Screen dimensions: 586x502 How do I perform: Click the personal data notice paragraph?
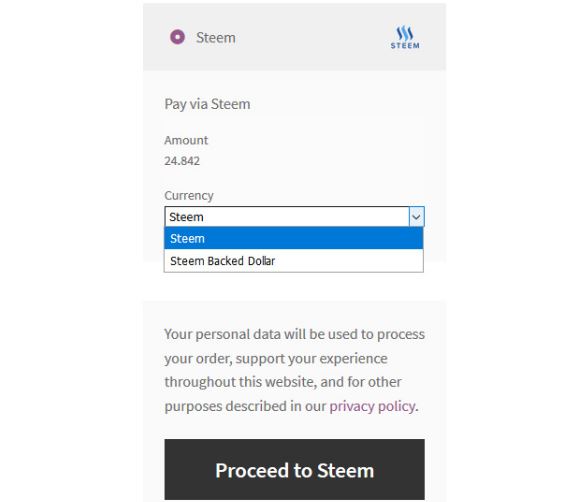[x=294, y=370]
